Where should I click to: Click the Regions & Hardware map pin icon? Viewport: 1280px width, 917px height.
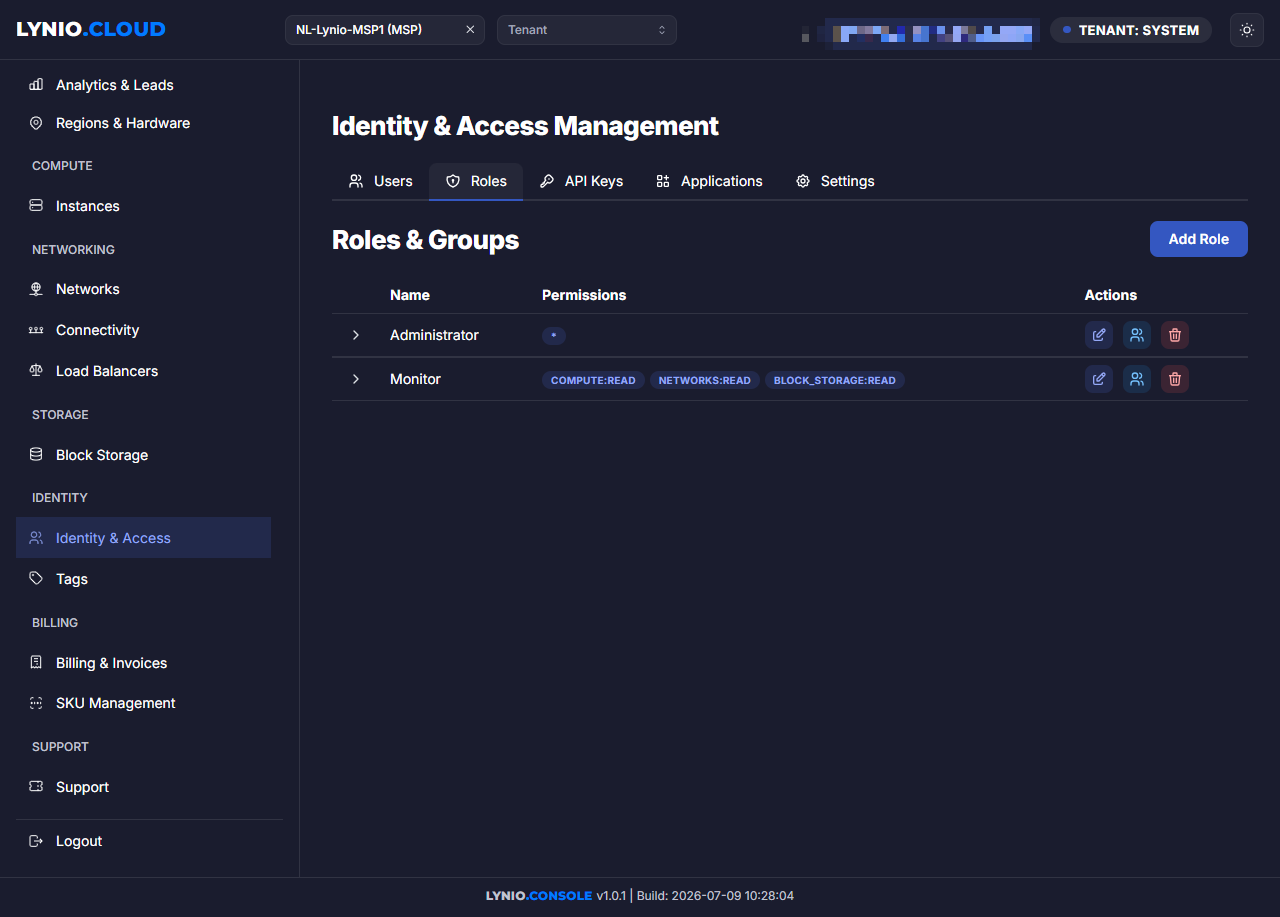click(x=36, y=123)
